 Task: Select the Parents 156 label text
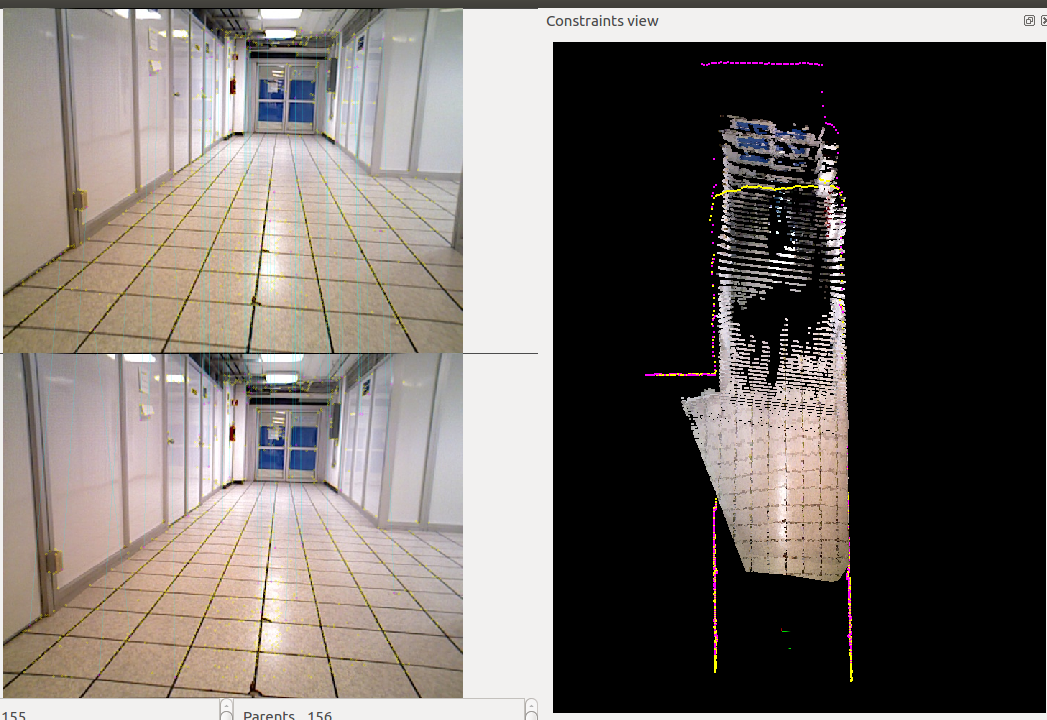click(x=287, y=715)
